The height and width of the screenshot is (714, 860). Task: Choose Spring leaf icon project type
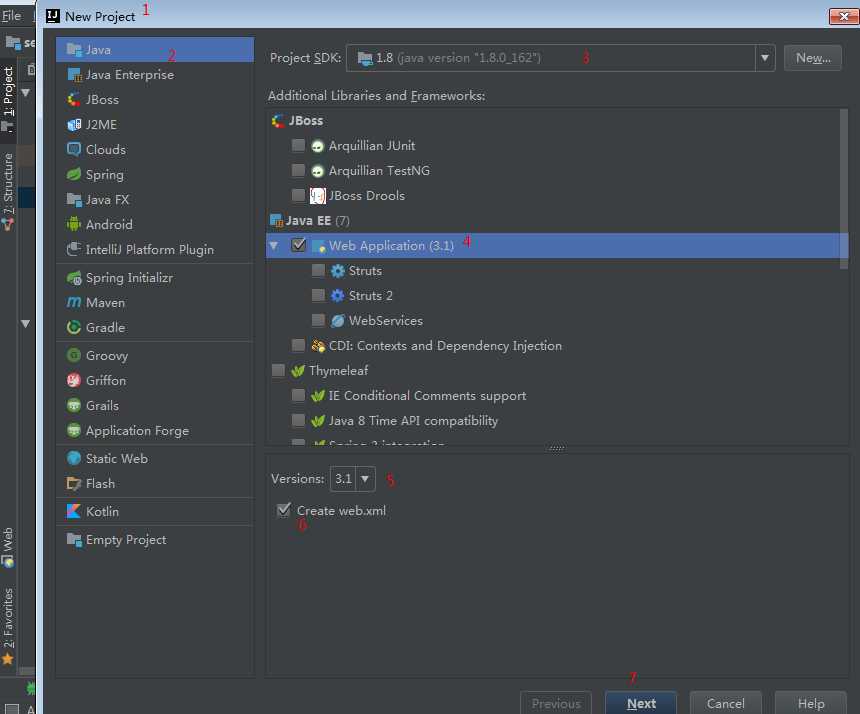74,174
